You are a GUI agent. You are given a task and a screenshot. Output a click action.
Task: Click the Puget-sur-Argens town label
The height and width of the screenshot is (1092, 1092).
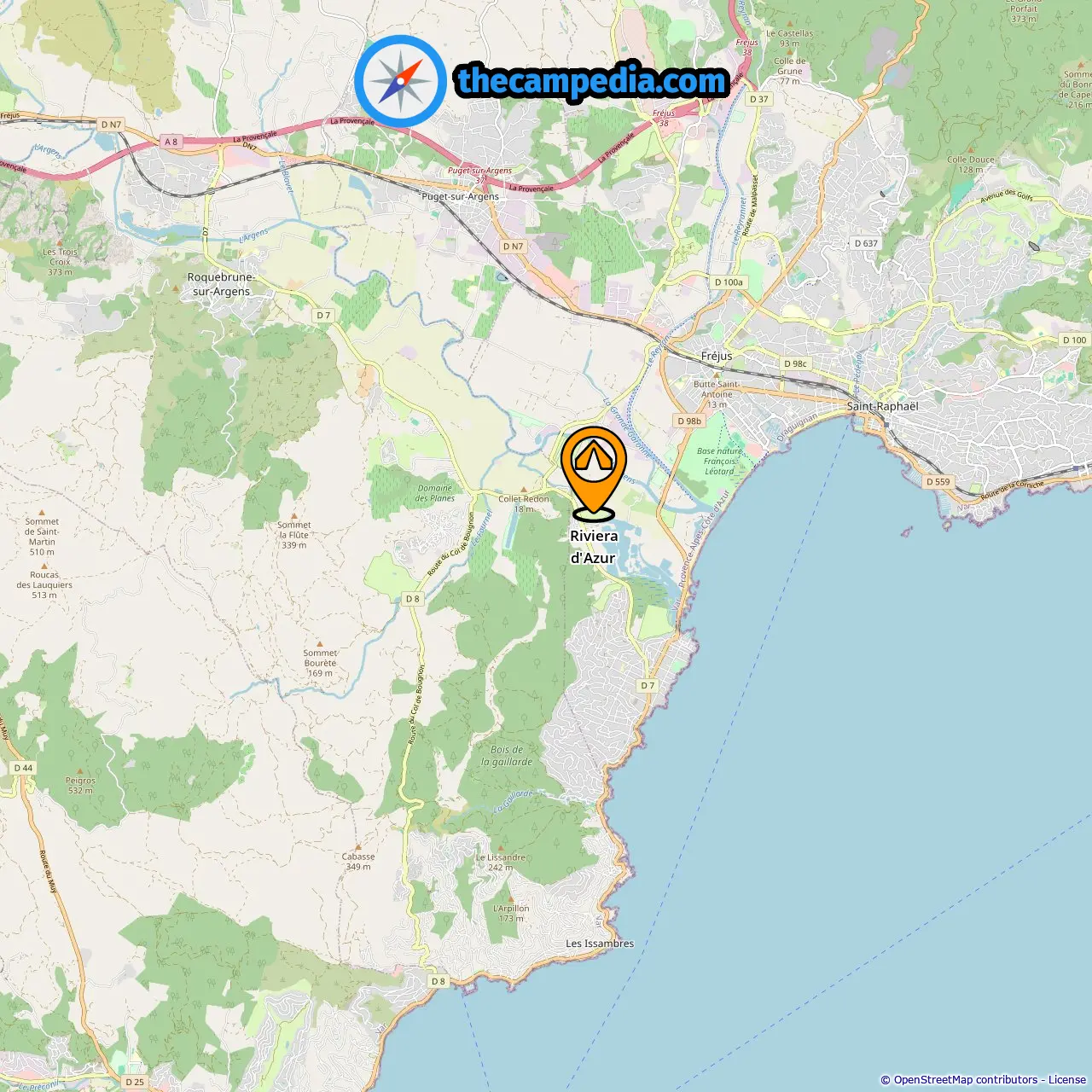[461, 196]
